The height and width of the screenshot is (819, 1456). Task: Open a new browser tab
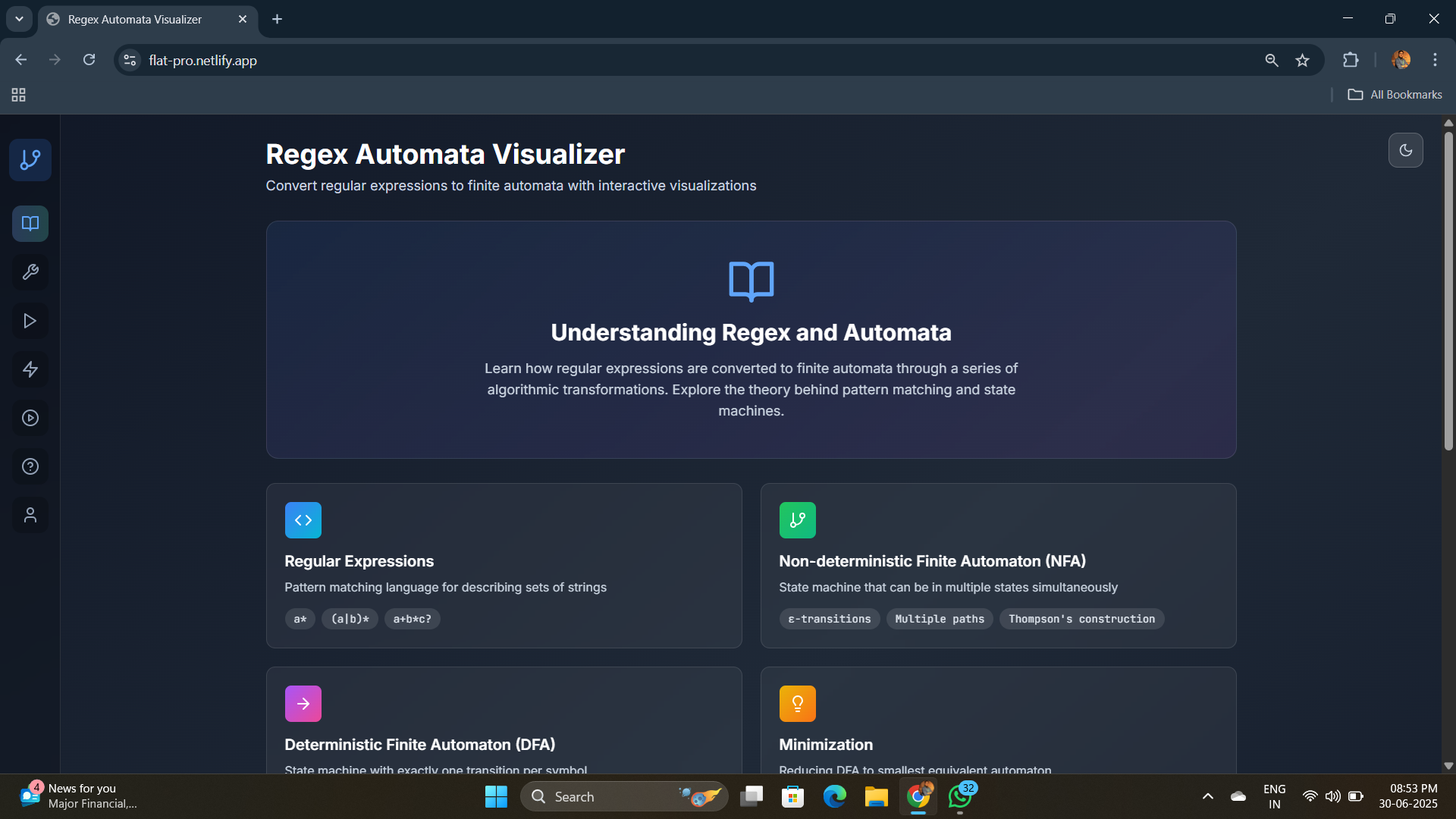[277, 19]
